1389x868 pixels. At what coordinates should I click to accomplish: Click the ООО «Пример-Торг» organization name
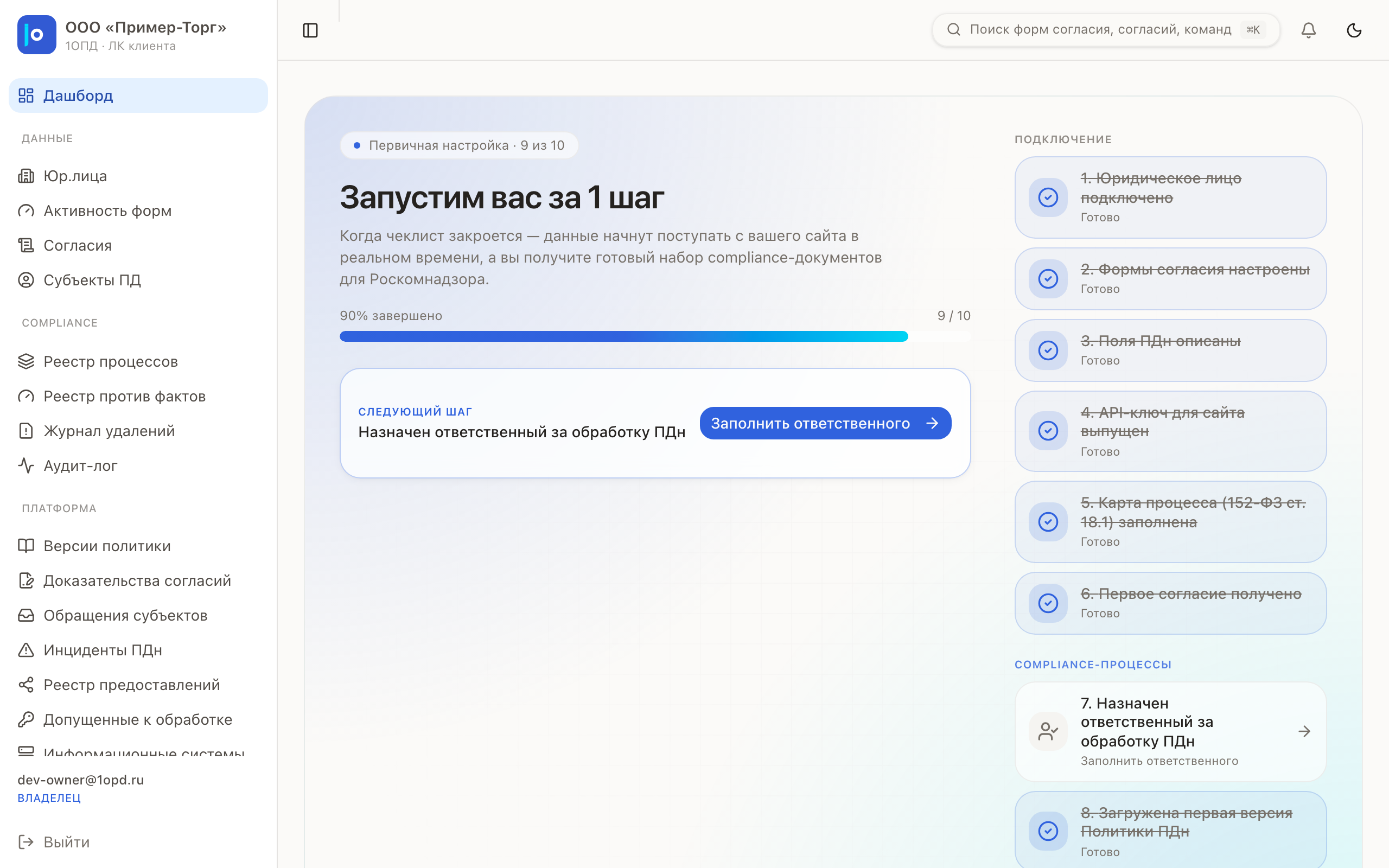click(146, 27)
